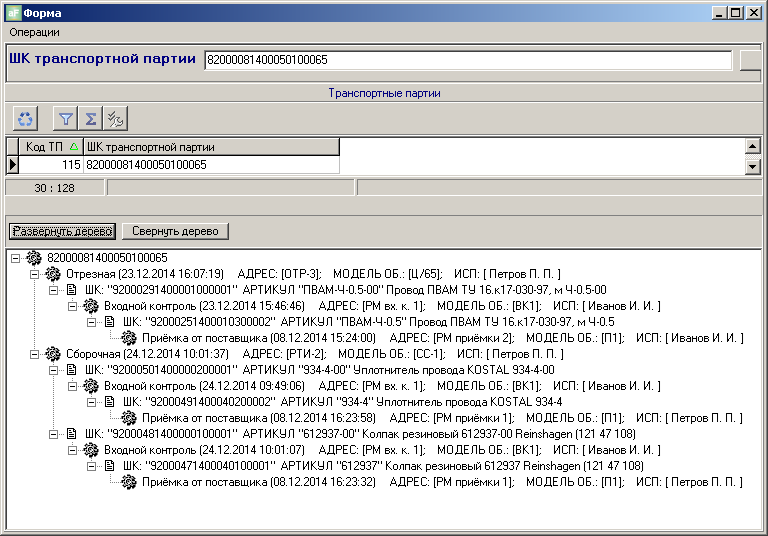Click the gear icon of Сборочная node

point(53,354)
